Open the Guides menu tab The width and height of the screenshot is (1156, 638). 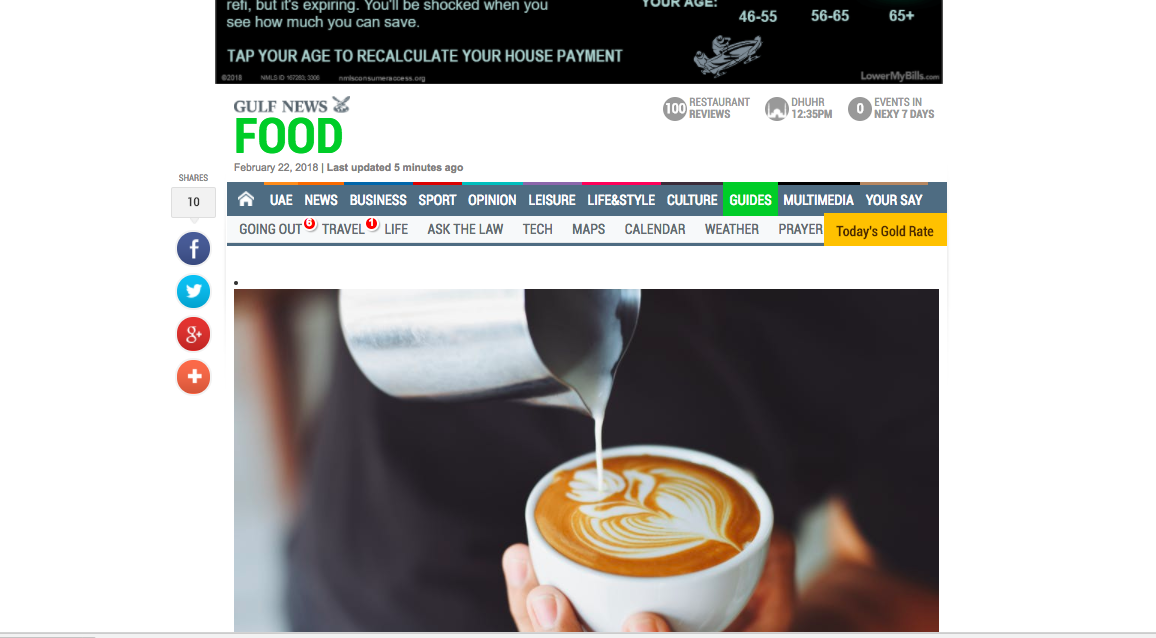click(x=750, y=199)
